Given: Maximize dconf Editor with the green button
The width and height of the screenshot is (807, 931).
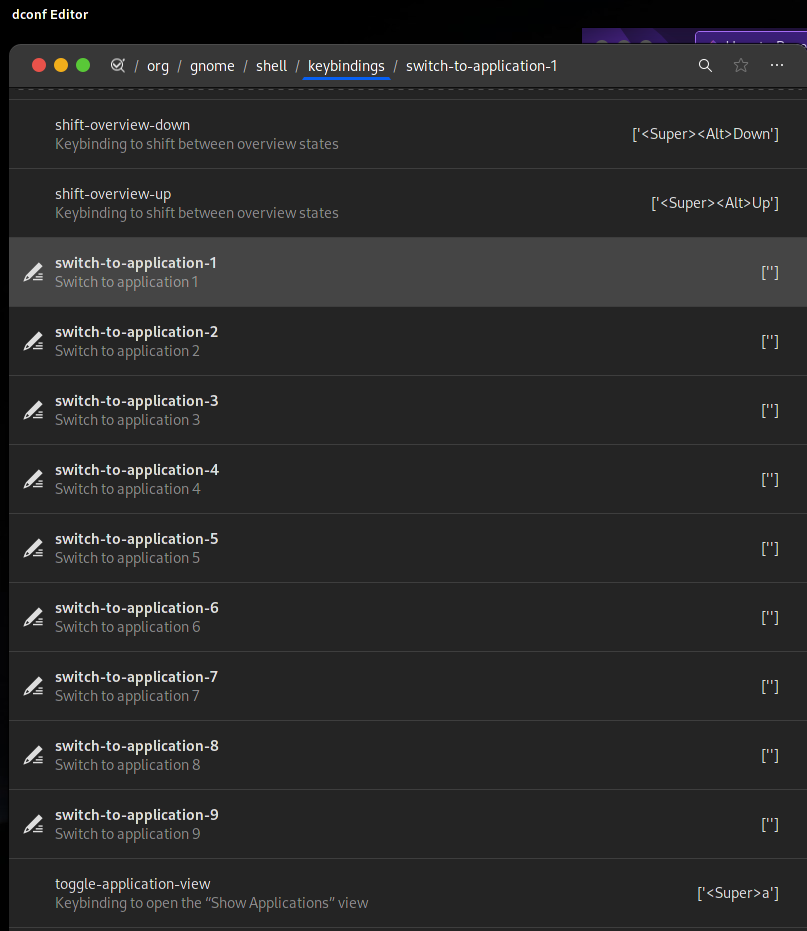Looking at the screenshot, I should (83, 65).
